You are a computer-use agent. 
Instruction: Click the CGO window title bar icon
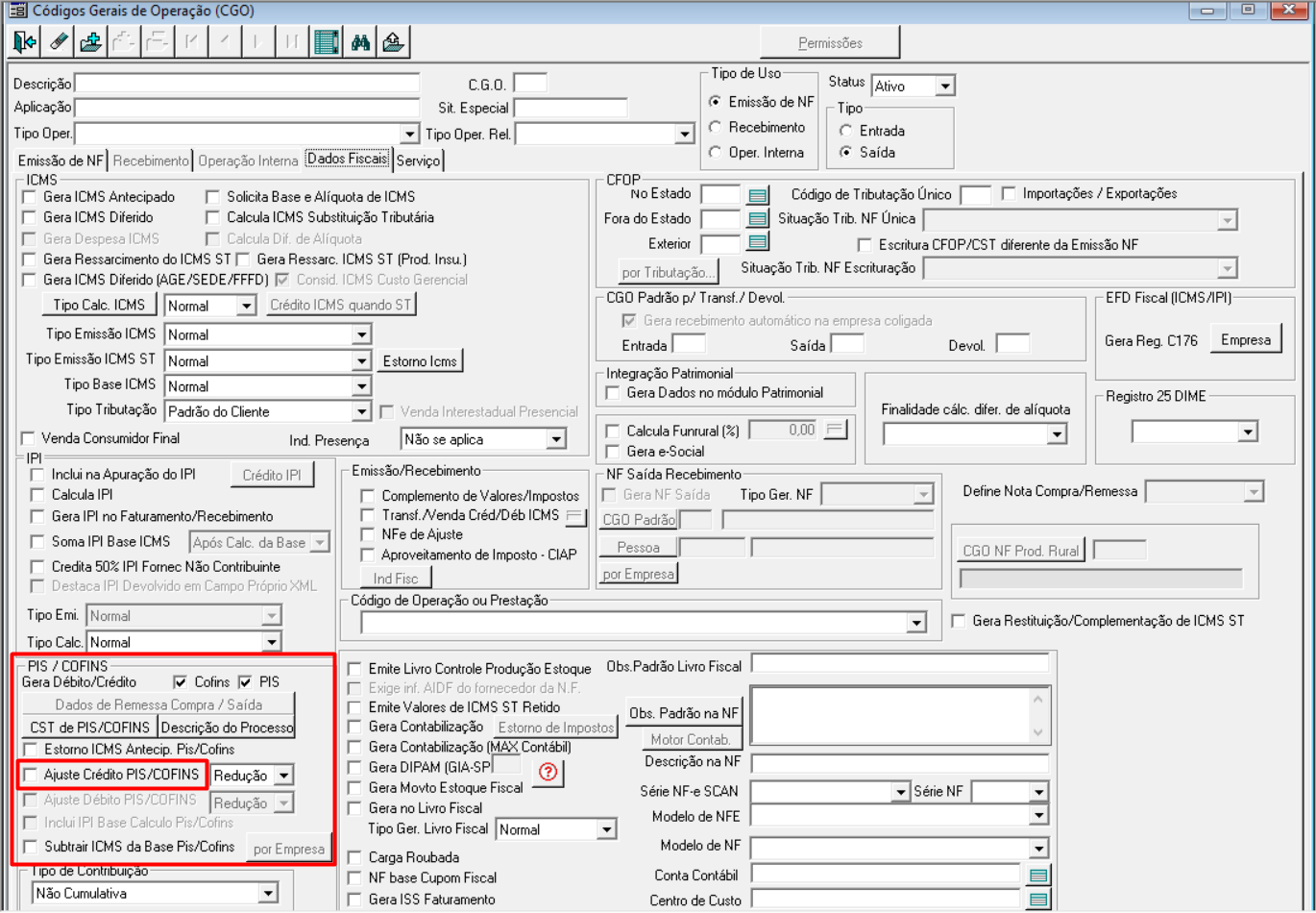16,12
